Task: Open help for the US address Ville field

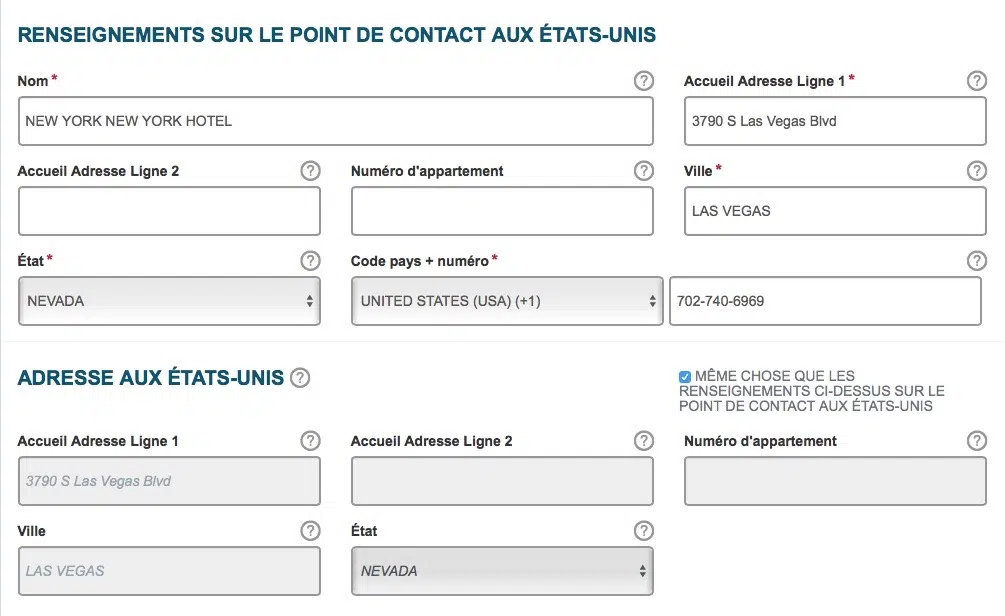Action: [x=311, y=531]
